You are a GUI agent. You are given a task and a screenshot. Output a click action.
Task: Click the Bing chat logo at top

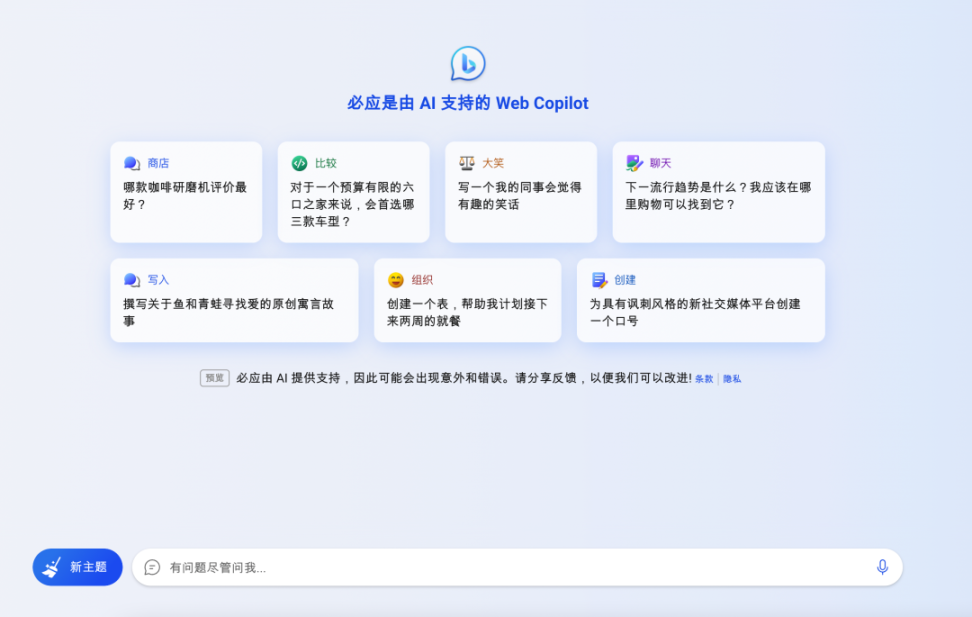(468, 63)
